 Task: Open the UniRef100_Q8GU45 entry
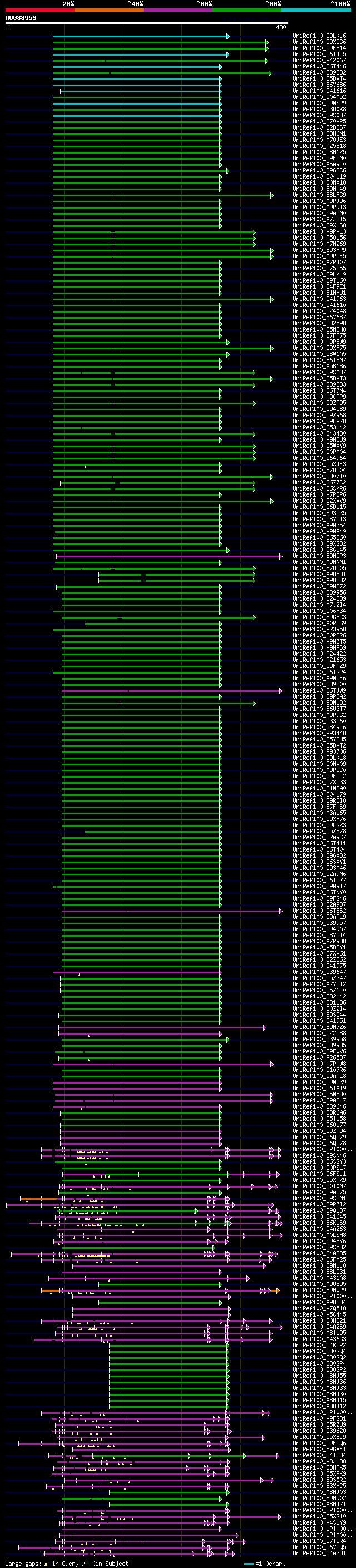[x=319, y=550]
